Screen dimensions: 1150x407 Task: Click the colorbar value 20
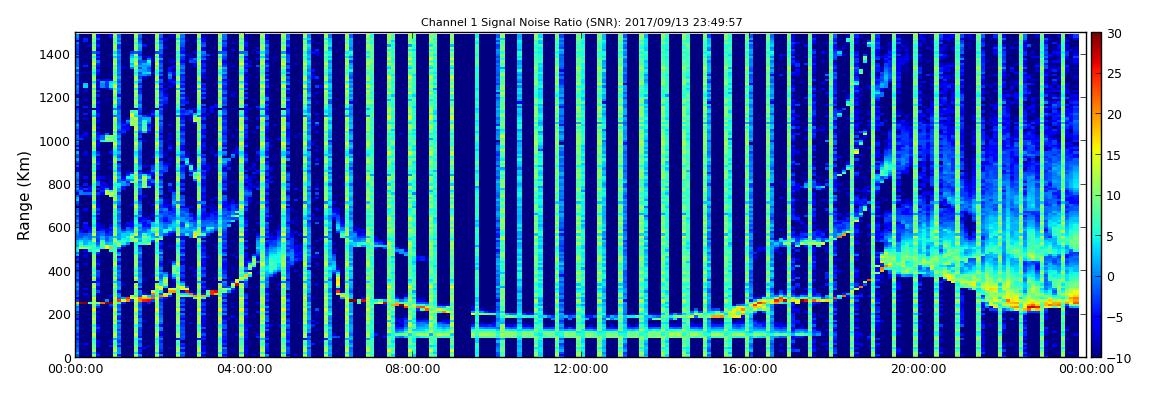[x=1114, y=114]
